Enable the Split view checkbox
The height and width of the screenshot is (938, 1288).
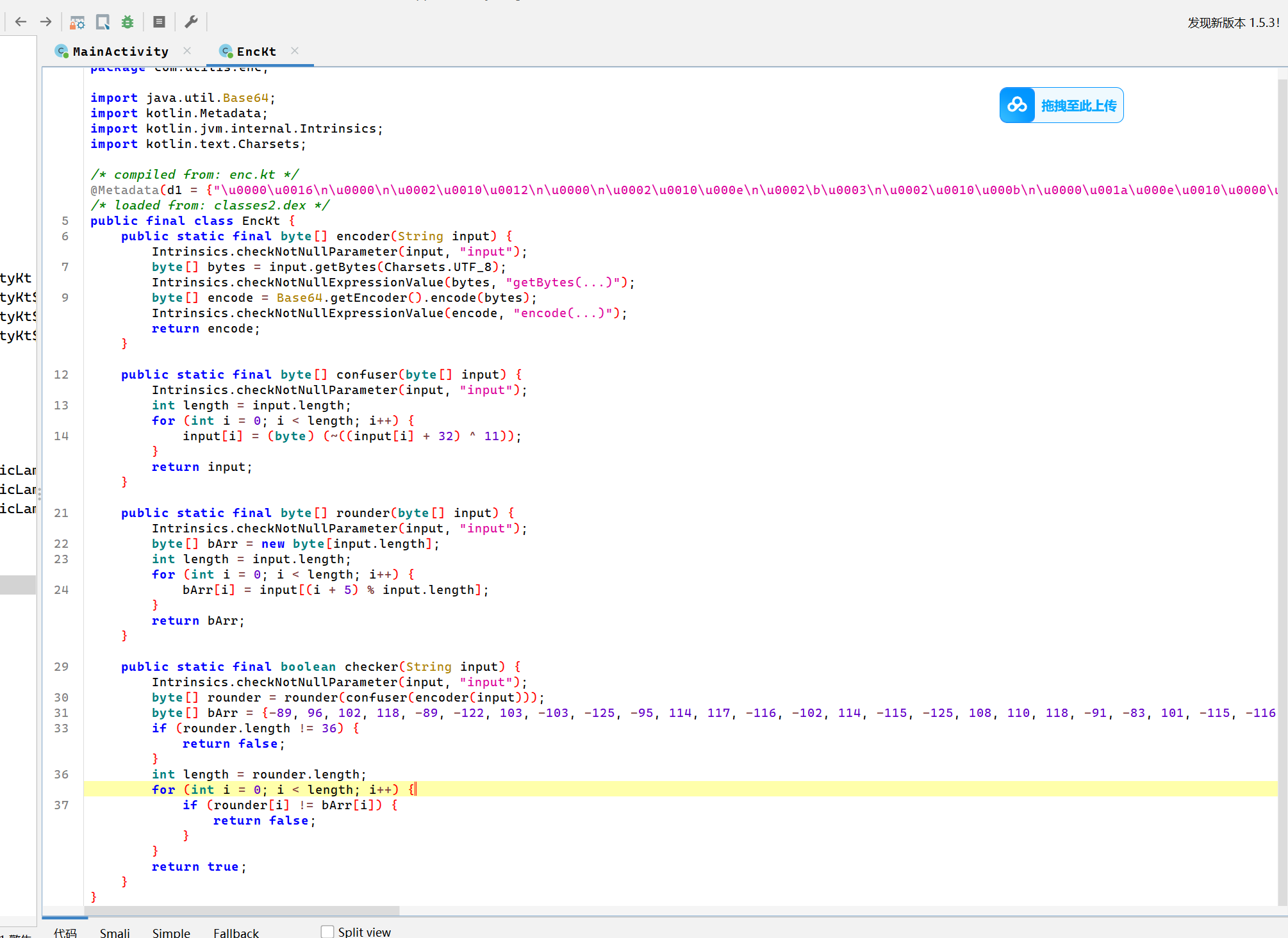(x=327, y=932)
